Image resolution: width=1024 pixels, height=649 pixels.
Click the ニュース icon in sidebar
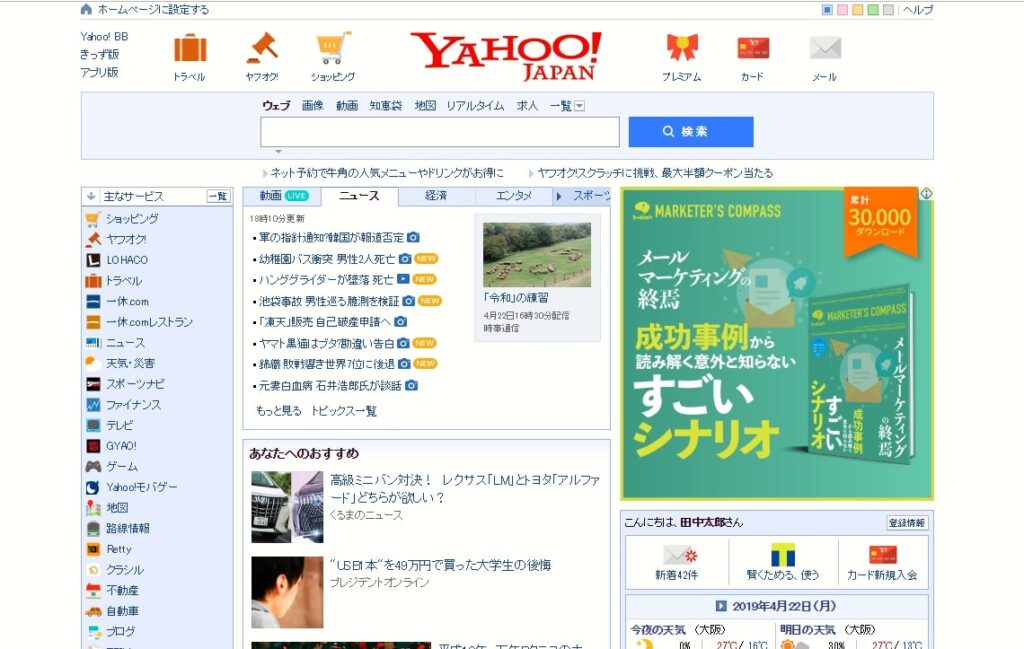[x=93, y=343]
